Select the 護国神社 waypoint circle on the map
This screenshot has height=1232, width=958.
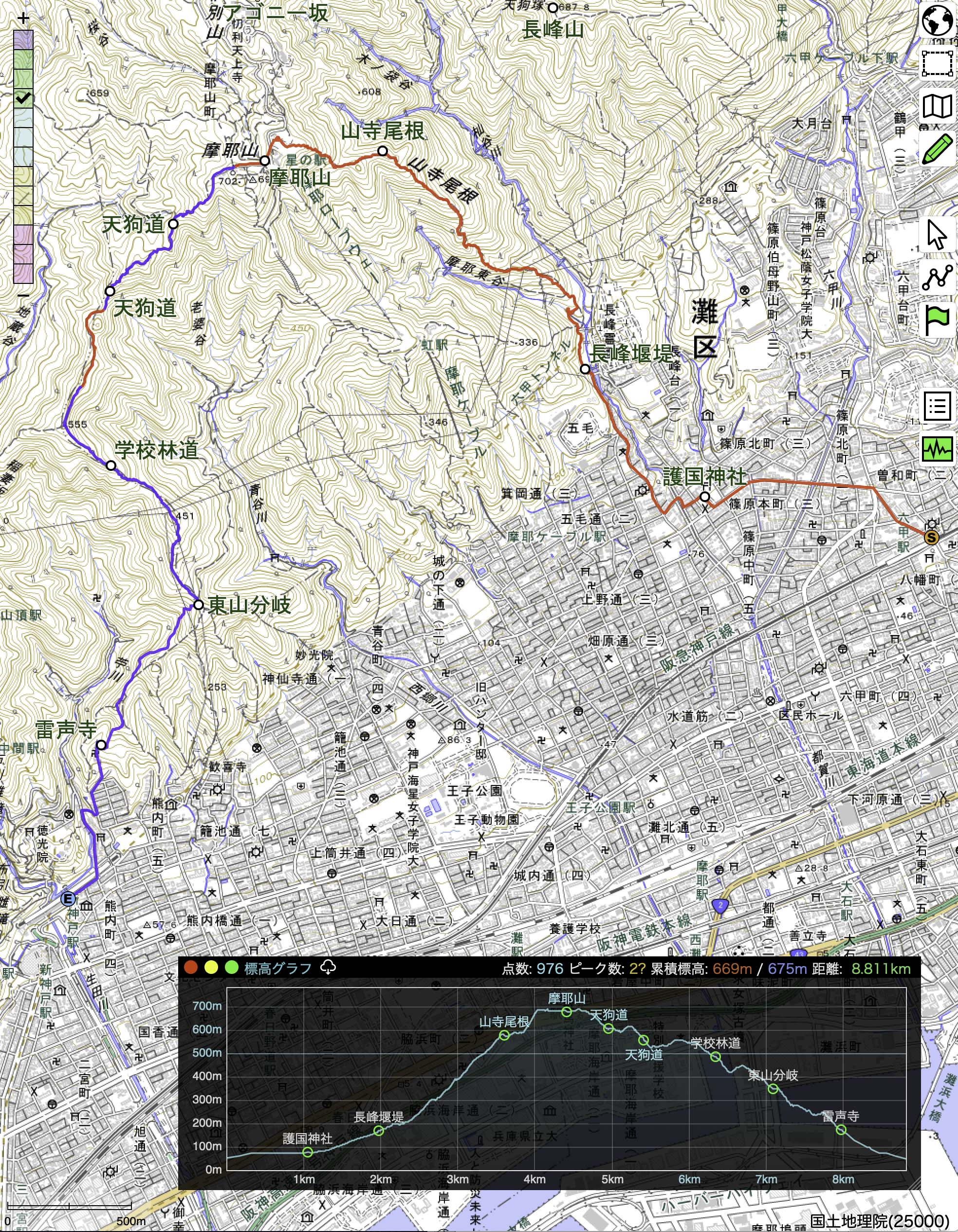pyautogui.click(x=705, y=497)
